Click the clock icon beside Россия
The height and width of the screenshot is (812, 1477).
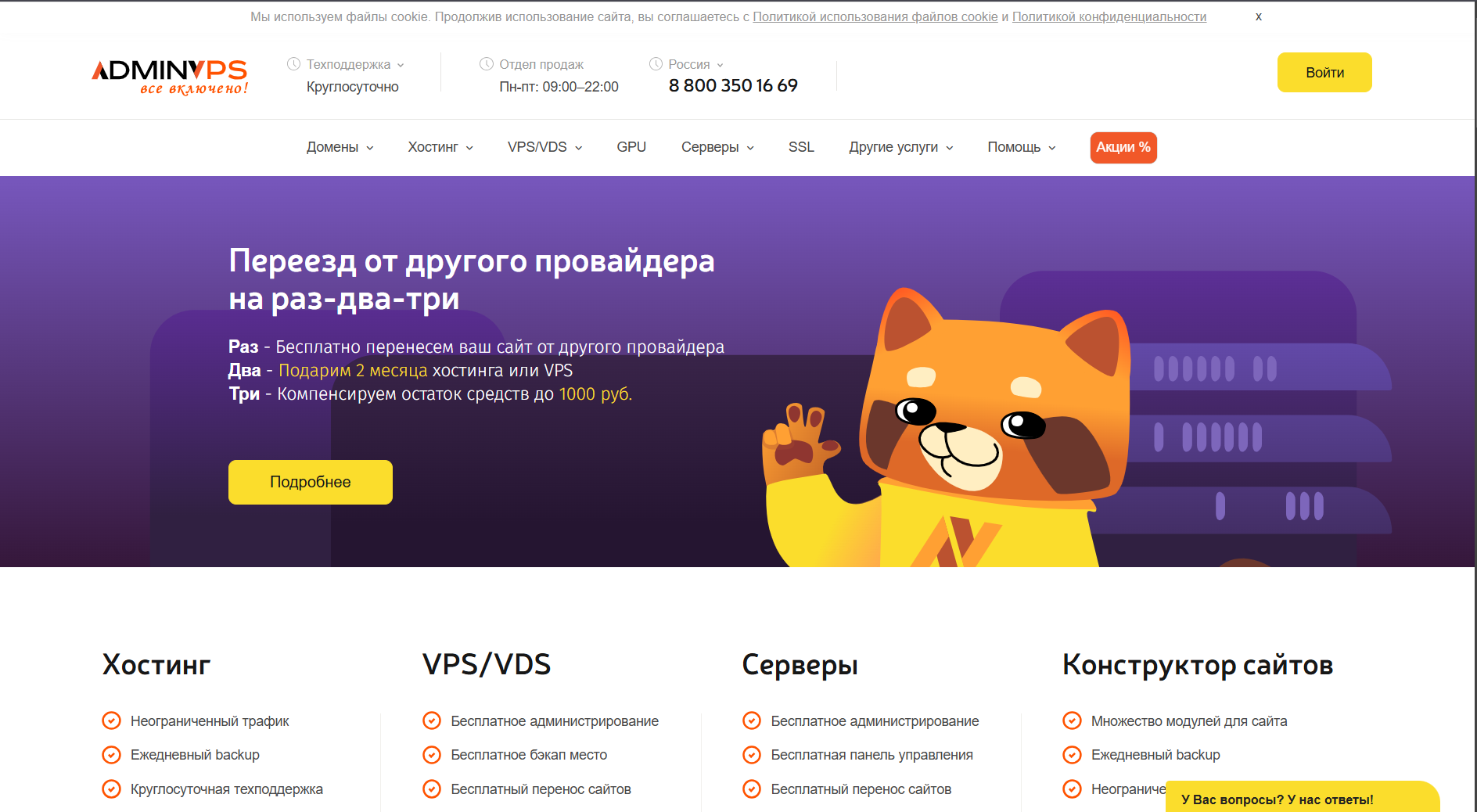(x=656, y=64)
